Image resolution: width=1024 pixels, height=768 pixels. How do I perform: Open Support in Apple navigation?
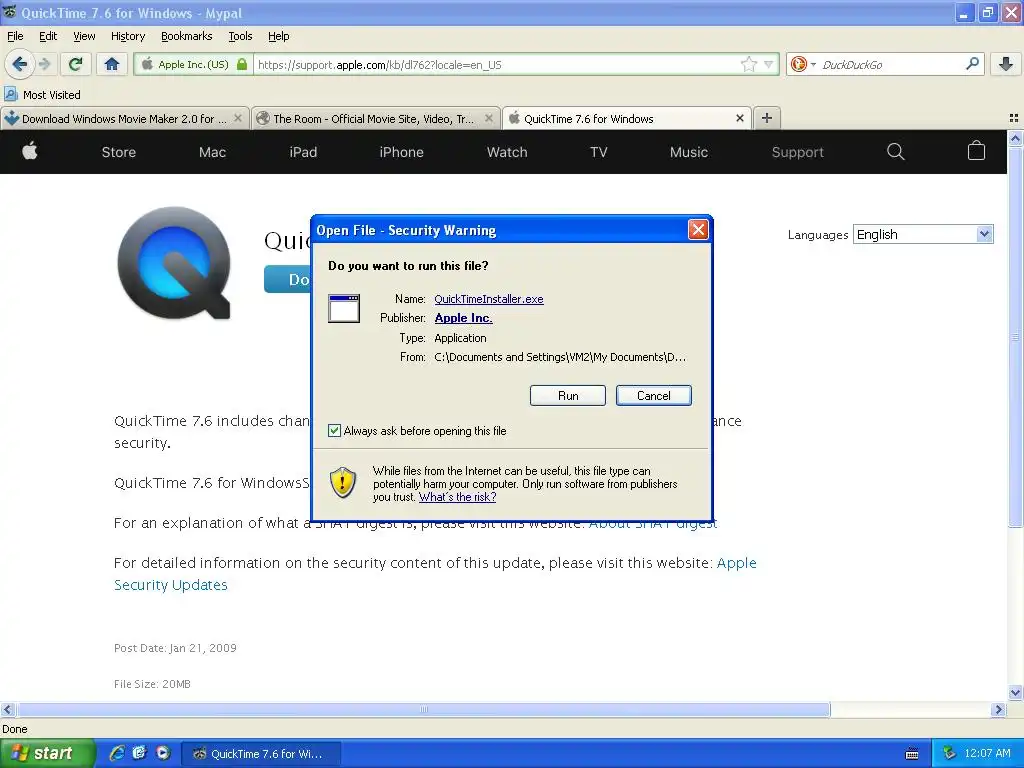click(797, 152)
